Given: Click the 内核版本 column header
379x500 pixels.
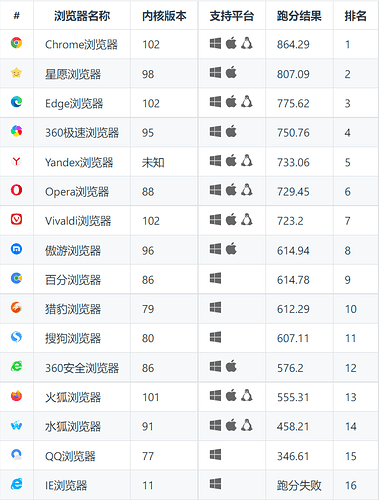Looking at the screenshot, I should (x=164, y=16).
